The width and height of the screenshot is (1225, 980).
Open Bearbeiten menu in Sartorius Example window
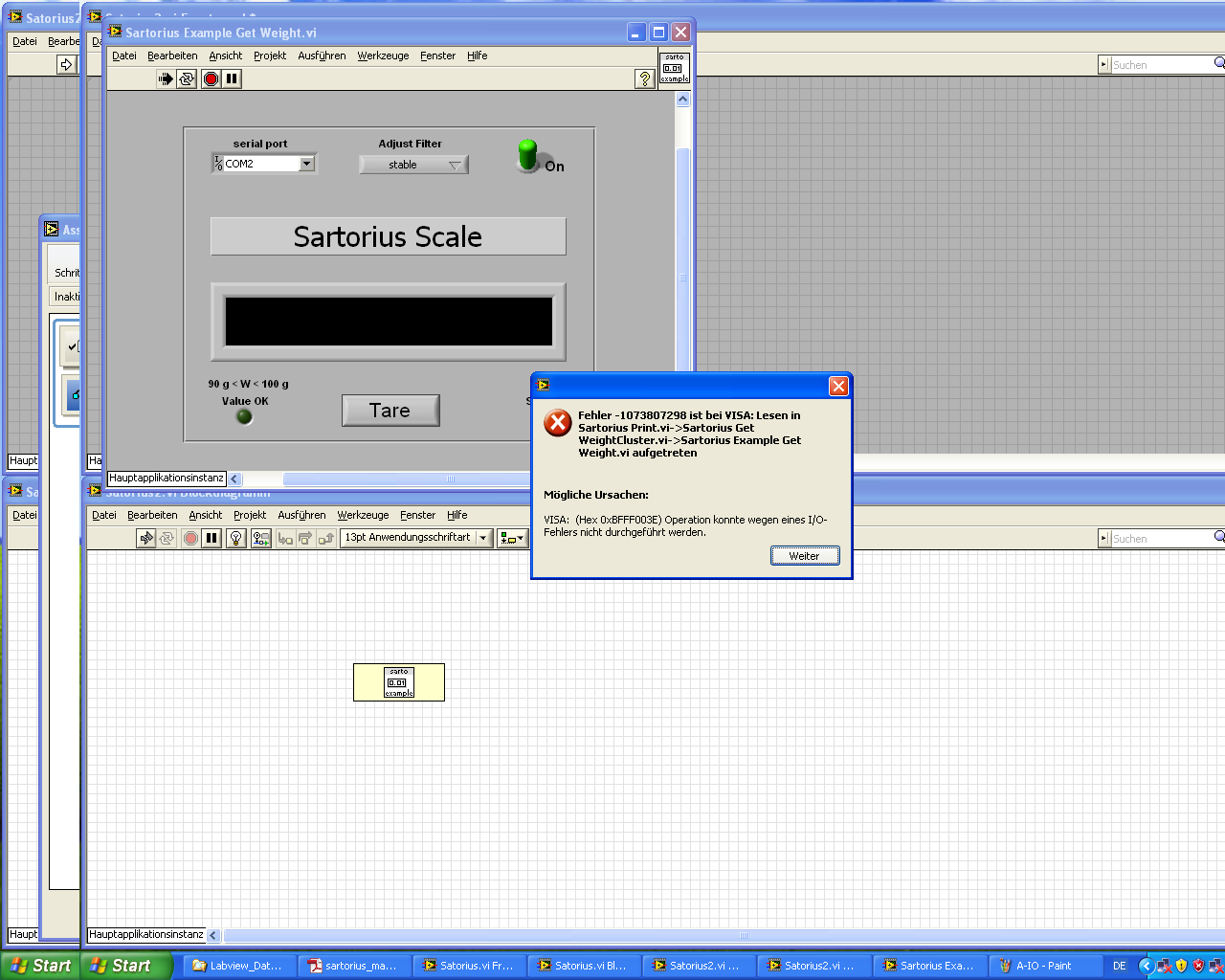(x=172, y=56)
